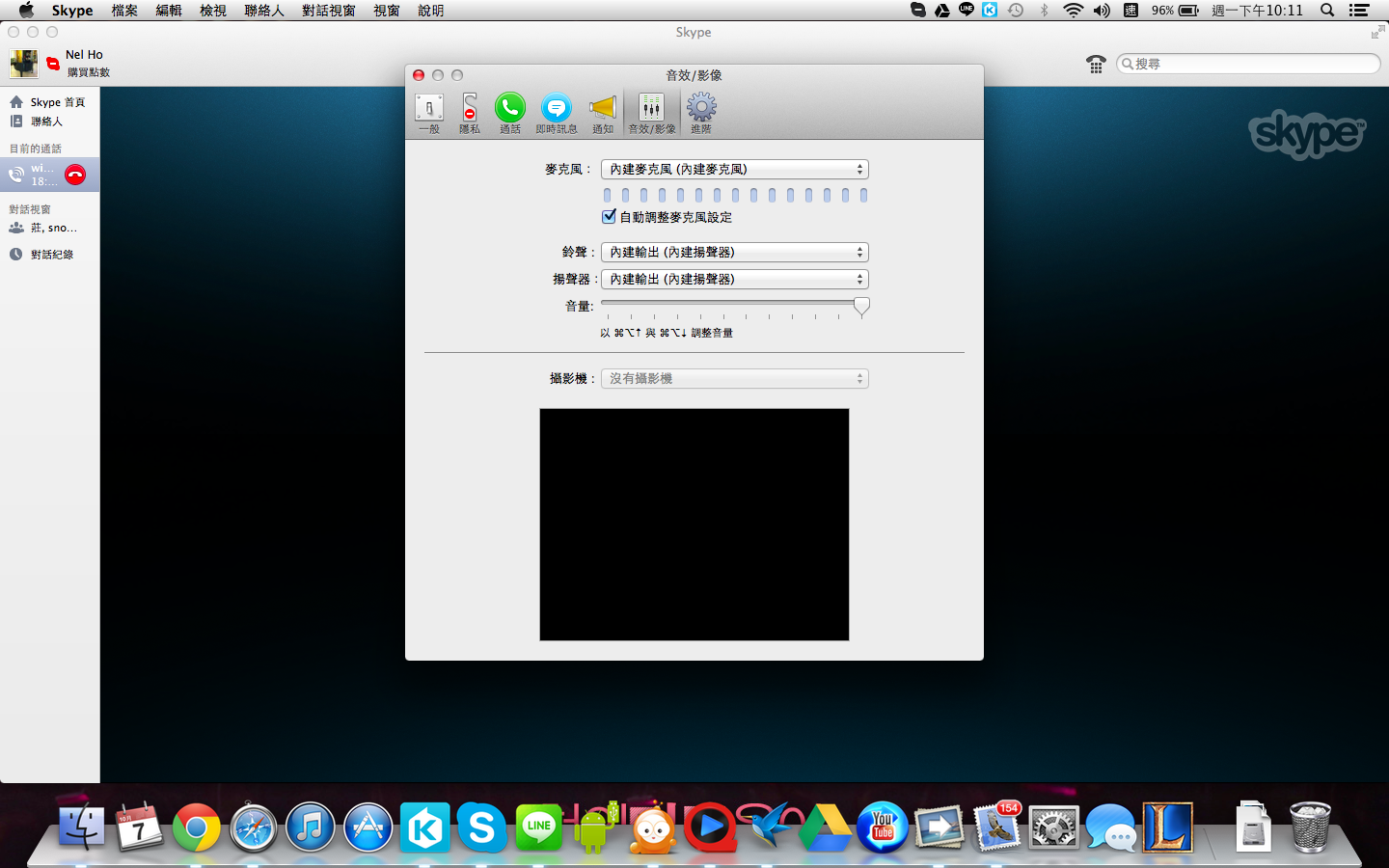This screenshot has width=1389, height=868.
Task: Open the 視窗 menu
Action: point(387,11)
